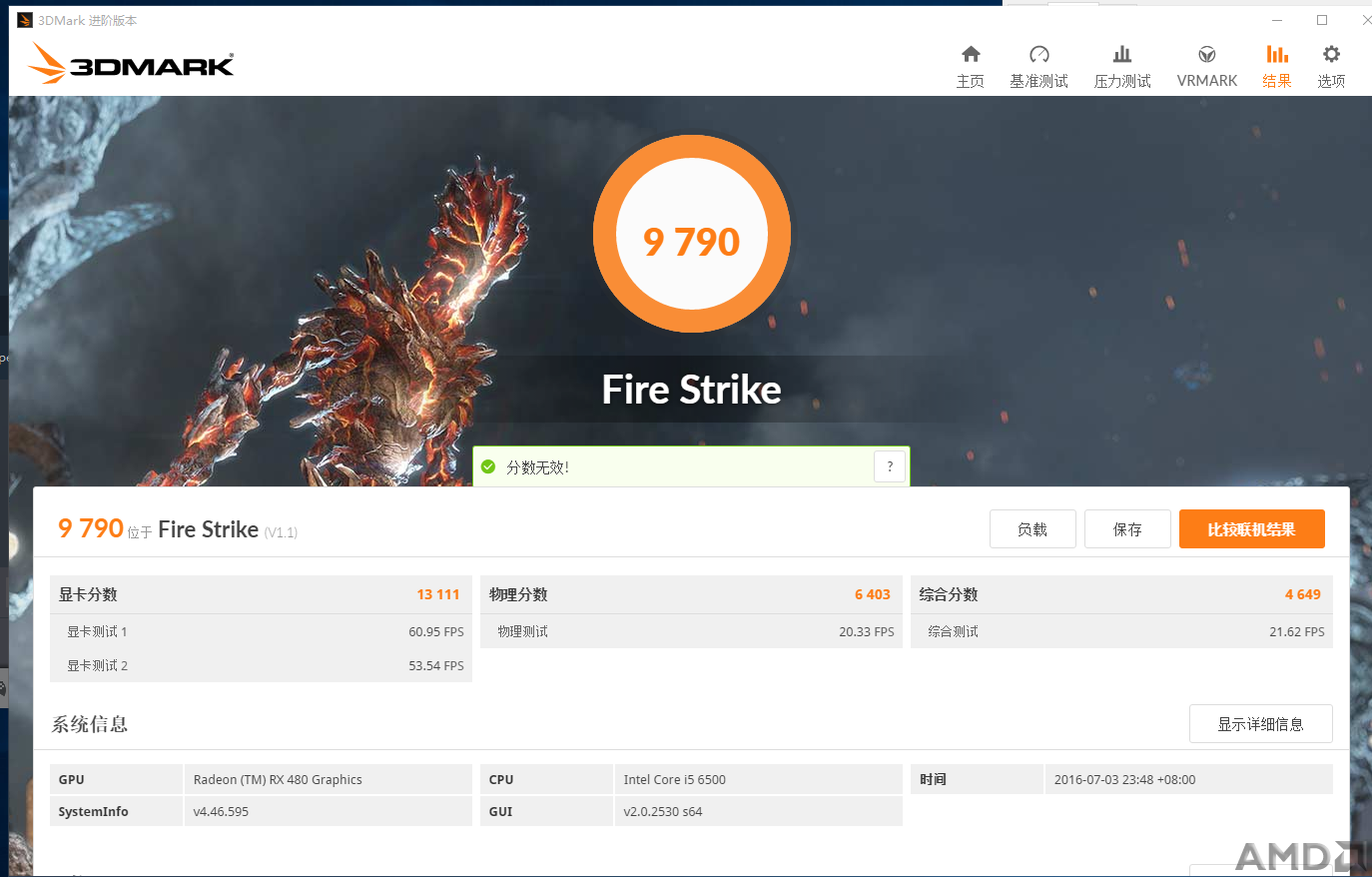This screenshot has width=1372, height=877.
Task: Click the SystemInfo version v4.46.595
Action: (x=221, y=812)
